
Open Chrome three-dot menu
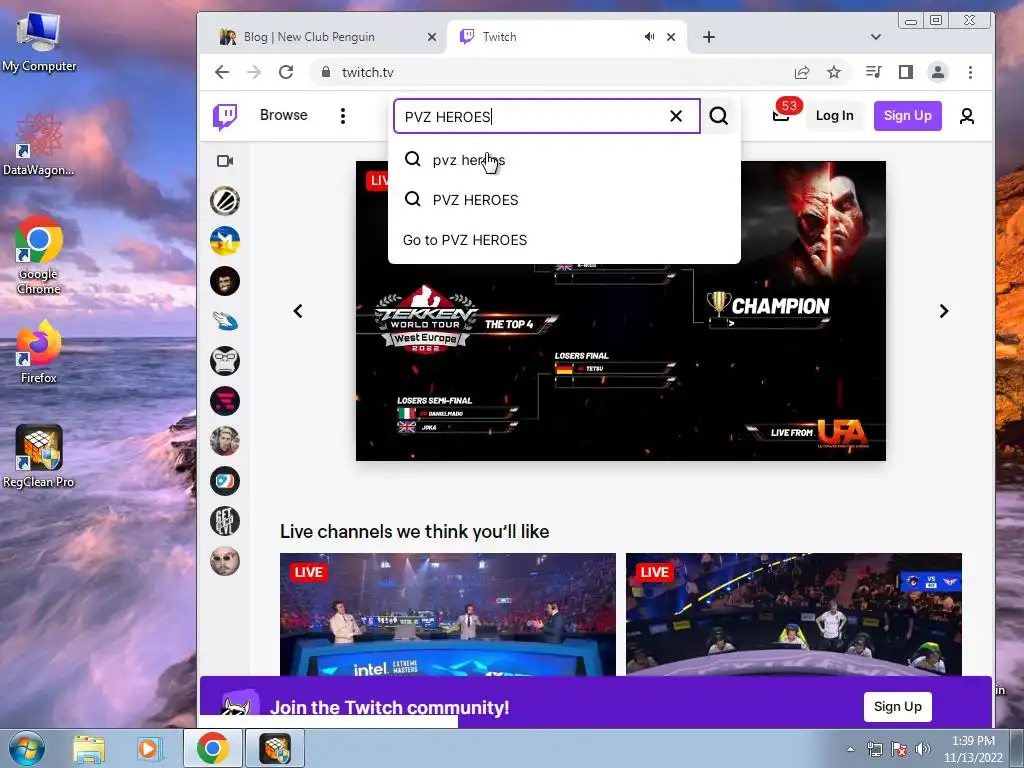click(x=970, y=72)
